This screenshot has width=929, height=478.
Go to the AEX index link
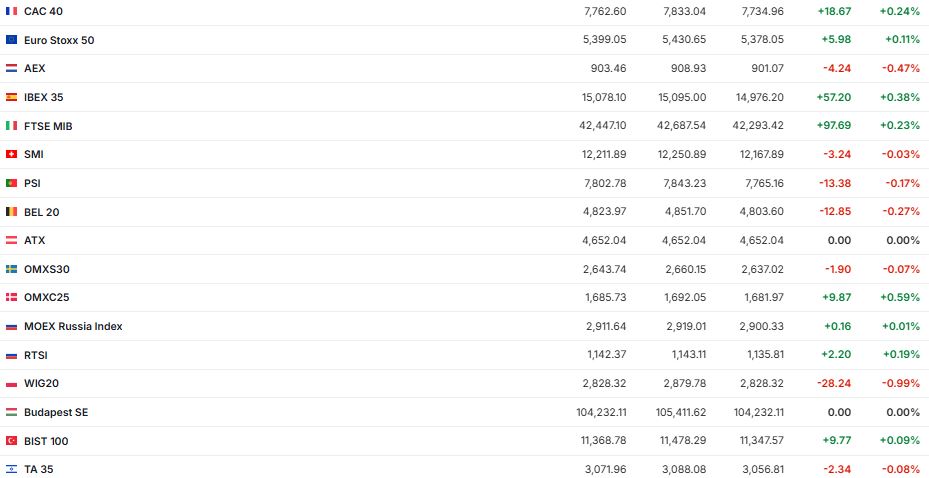tap(35, 68)
